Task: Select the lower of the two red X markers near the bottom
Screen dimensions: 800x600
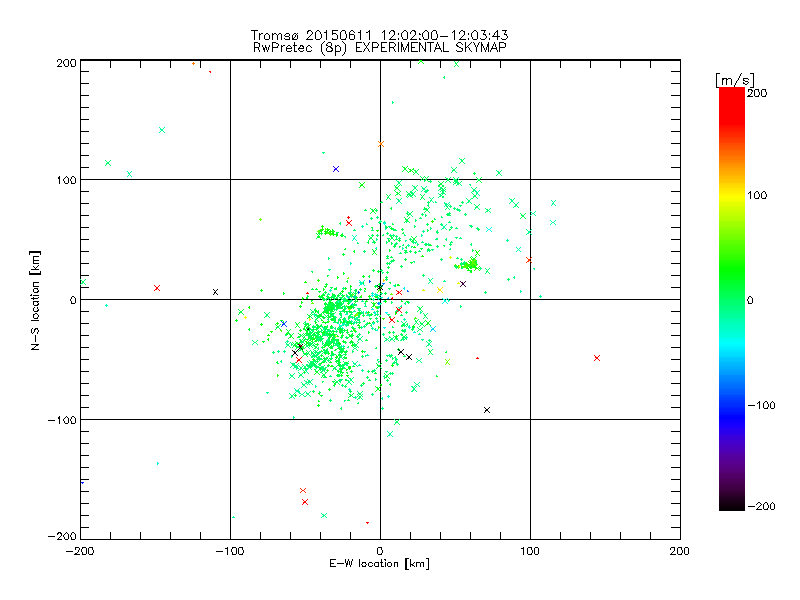Action: [x=305, y=503]
